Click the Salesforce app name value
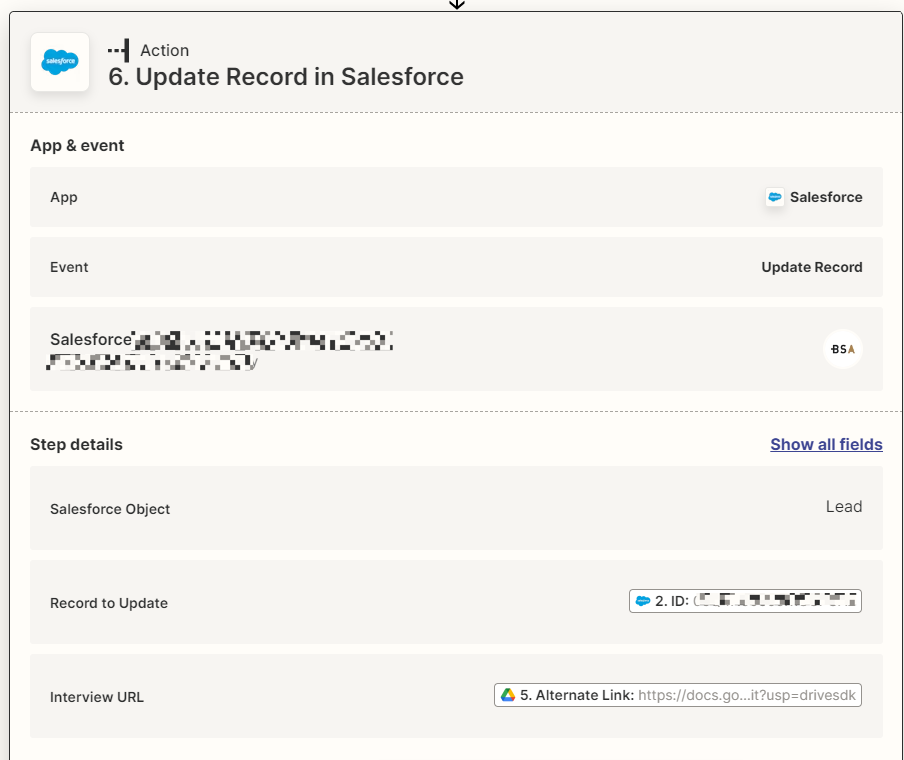 click(x=826, y=197)
